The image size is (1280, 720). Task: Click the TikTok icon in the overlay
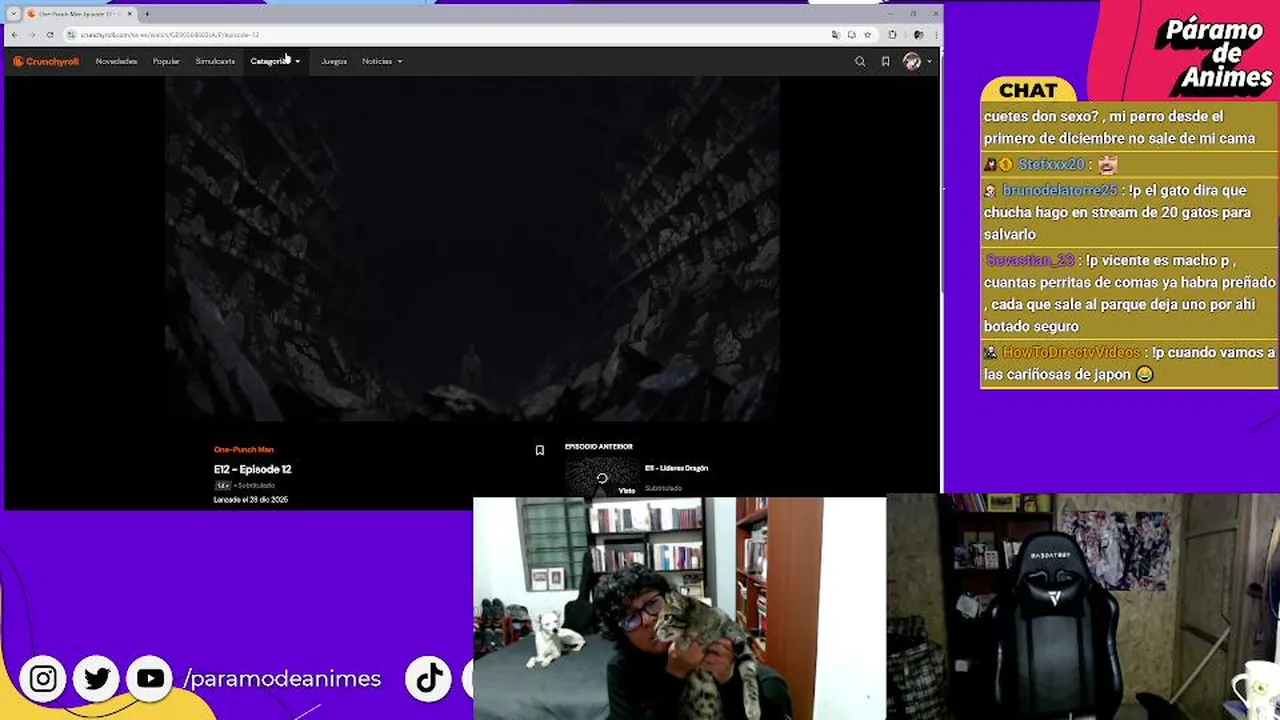(429, 679)
